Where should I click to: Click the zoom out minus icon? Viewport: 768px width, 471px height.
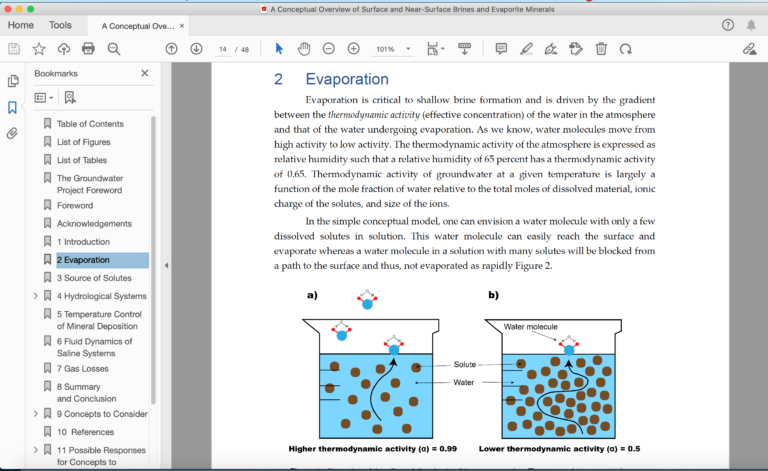(x=328, y=48)
